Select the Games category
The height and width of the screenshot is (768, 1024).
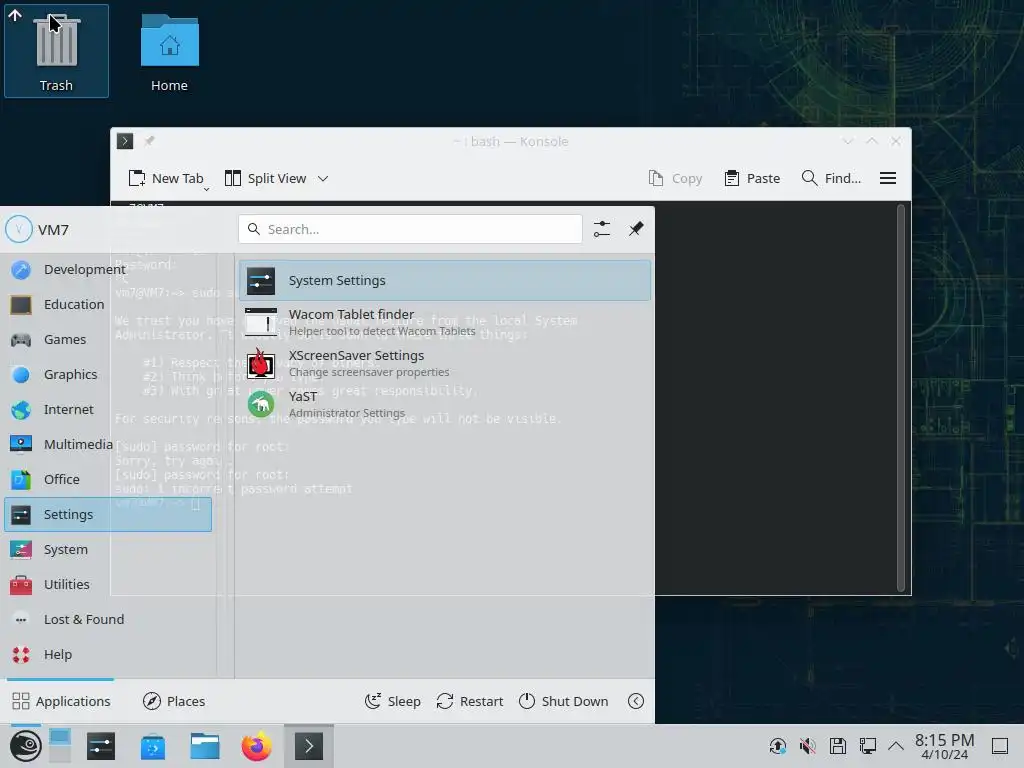pos(108,339)
